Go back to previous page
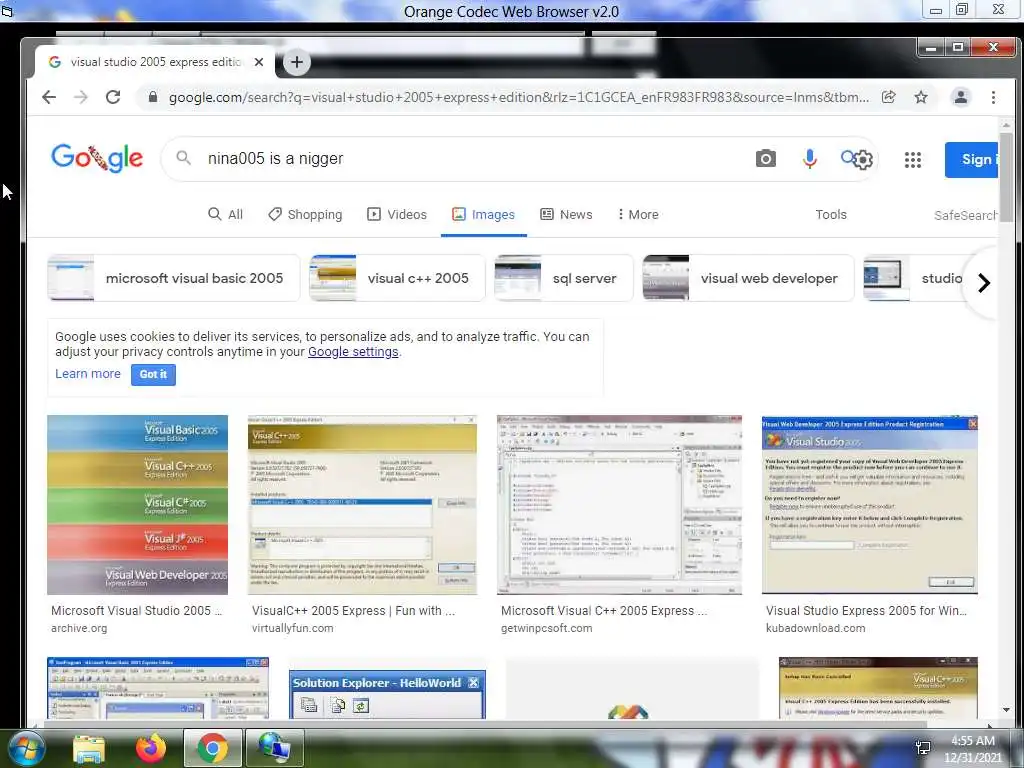 click(49, 97)
